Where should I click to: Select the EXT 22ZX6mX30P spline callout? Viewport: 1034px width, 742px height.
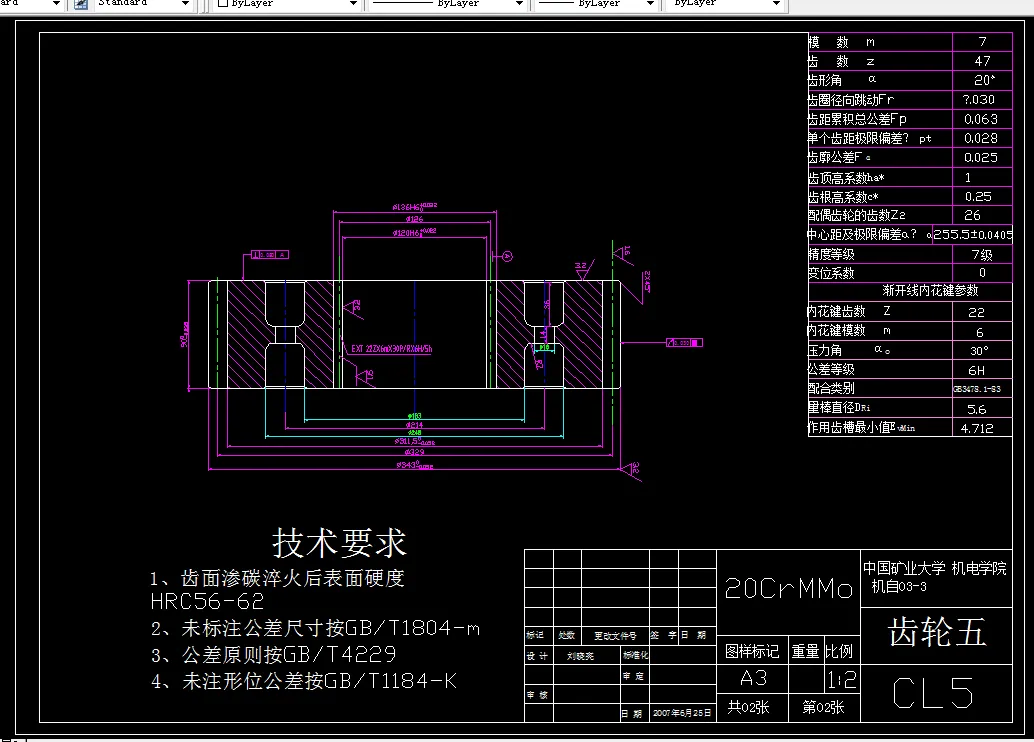392,349
